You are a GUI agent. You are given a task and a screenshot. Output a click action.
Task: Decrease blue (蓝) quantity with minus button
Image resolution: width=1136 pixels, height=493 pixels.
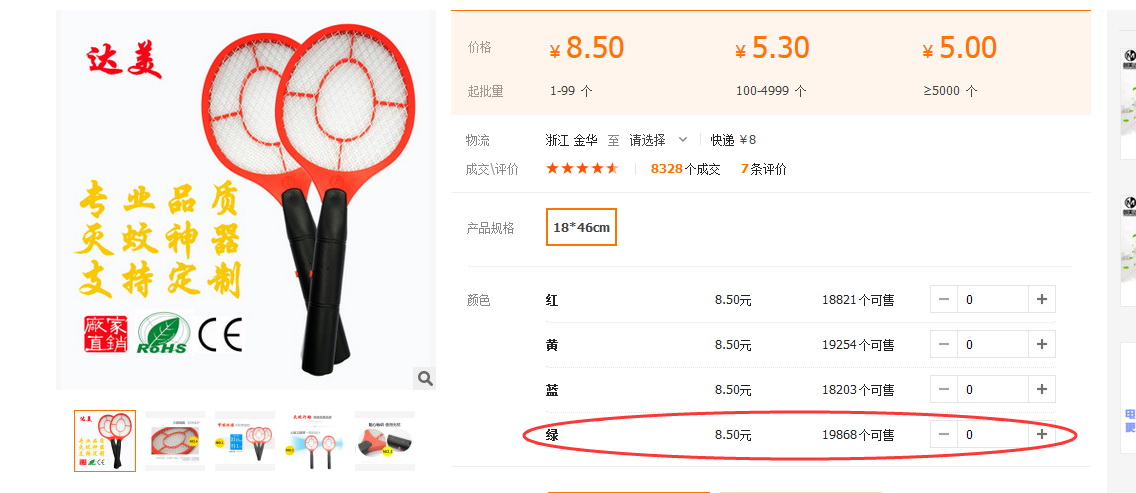click(943, 389)
